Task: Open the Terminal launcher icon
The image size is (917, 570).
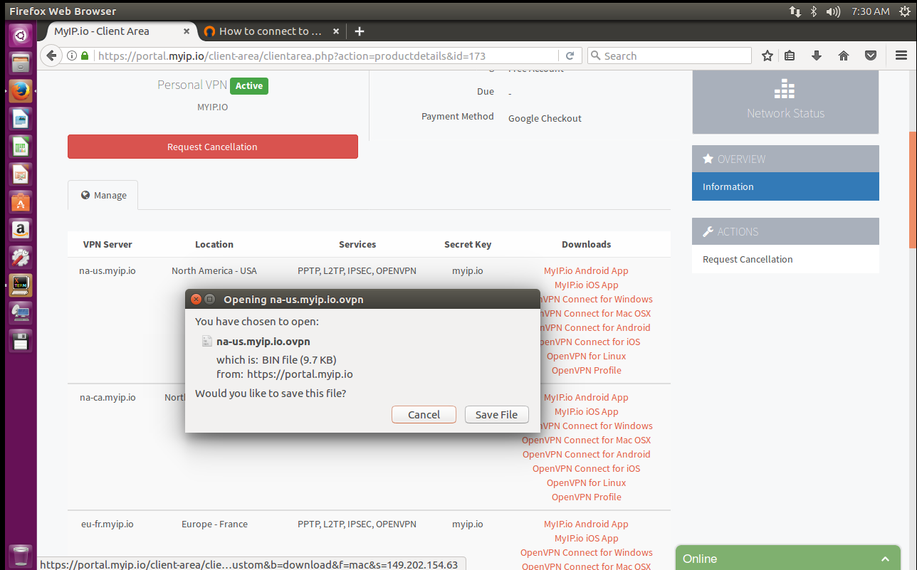Action: [20, 285]
